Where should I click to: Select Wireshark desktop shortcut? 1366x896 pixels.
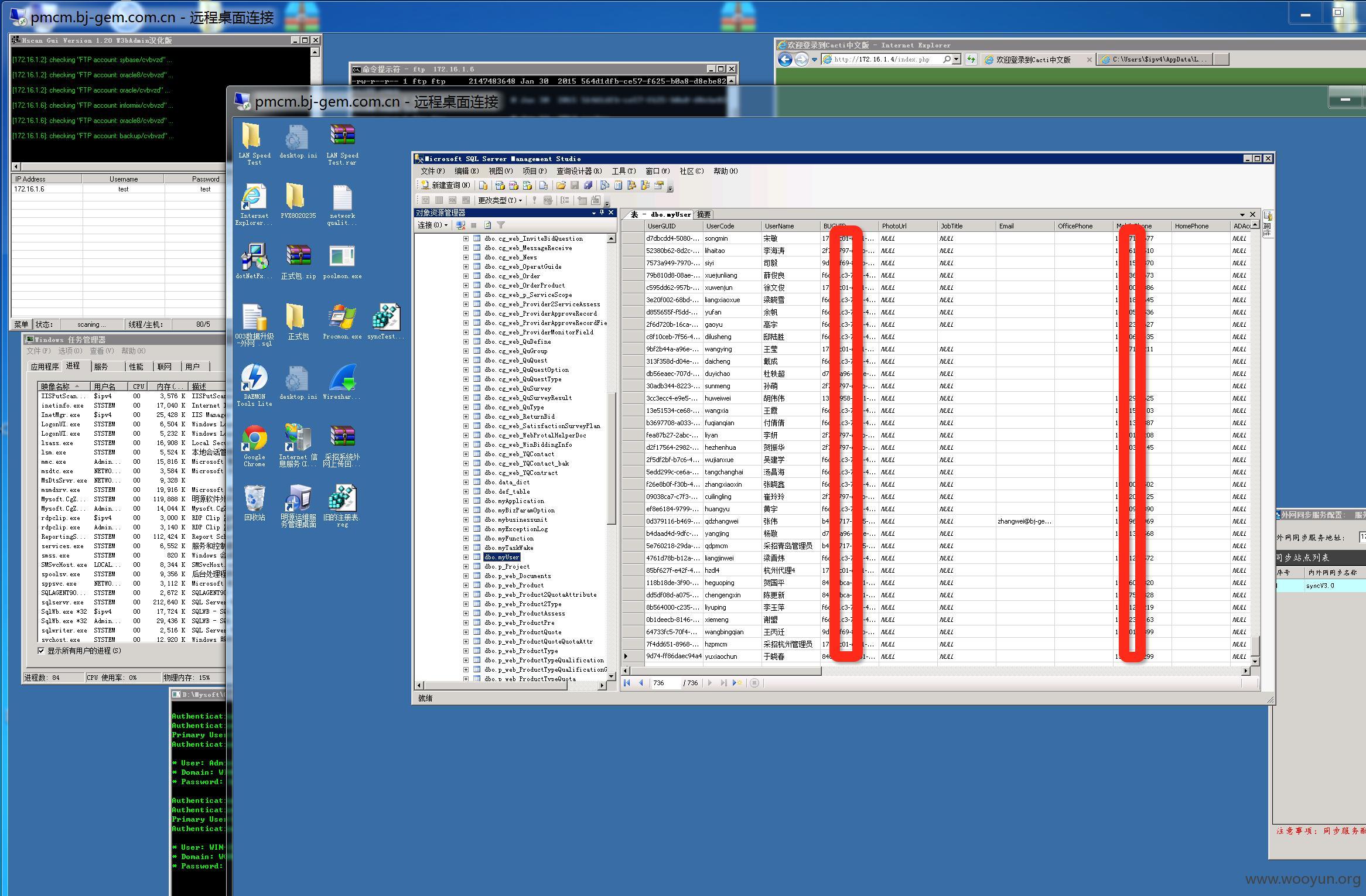tap(342, 382)
